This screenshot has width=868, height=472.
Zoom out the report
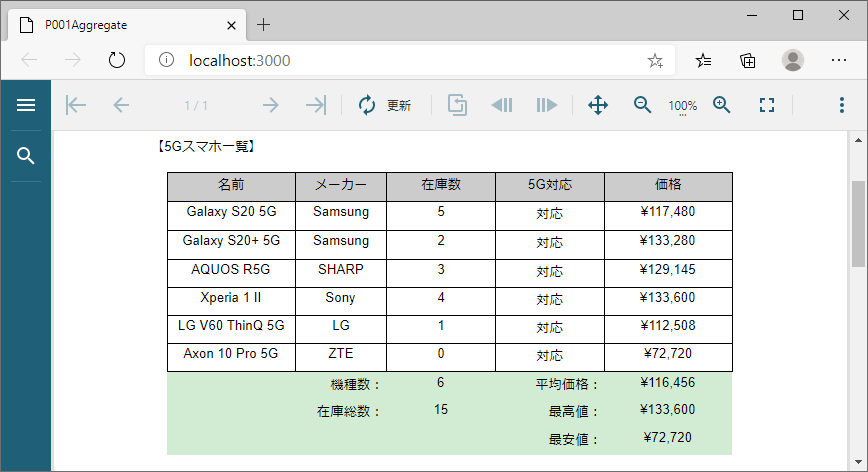[642, 105]
